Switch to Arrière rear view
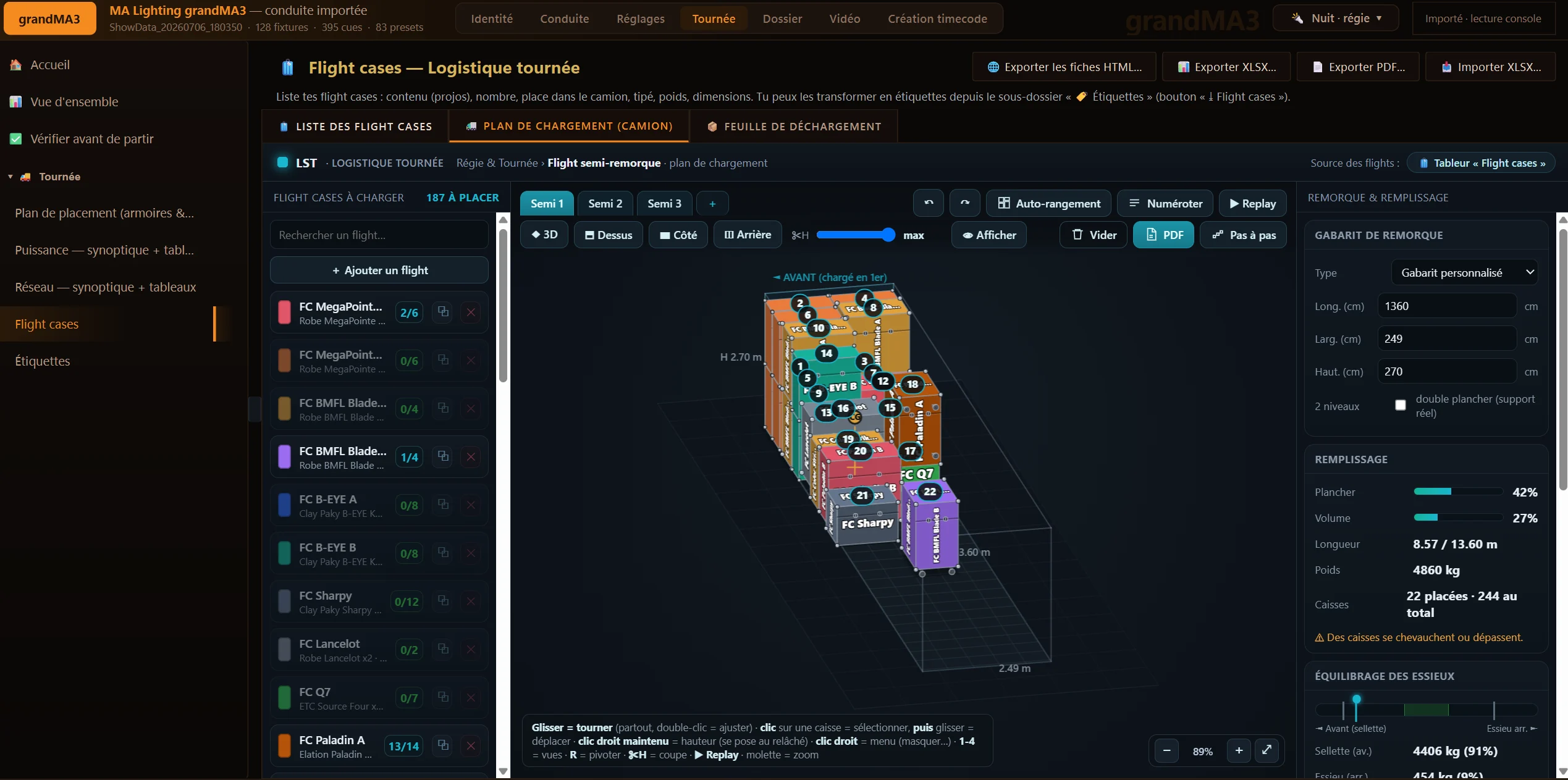This screenshot has width=1568, height=780. click(x=748, y=235)
